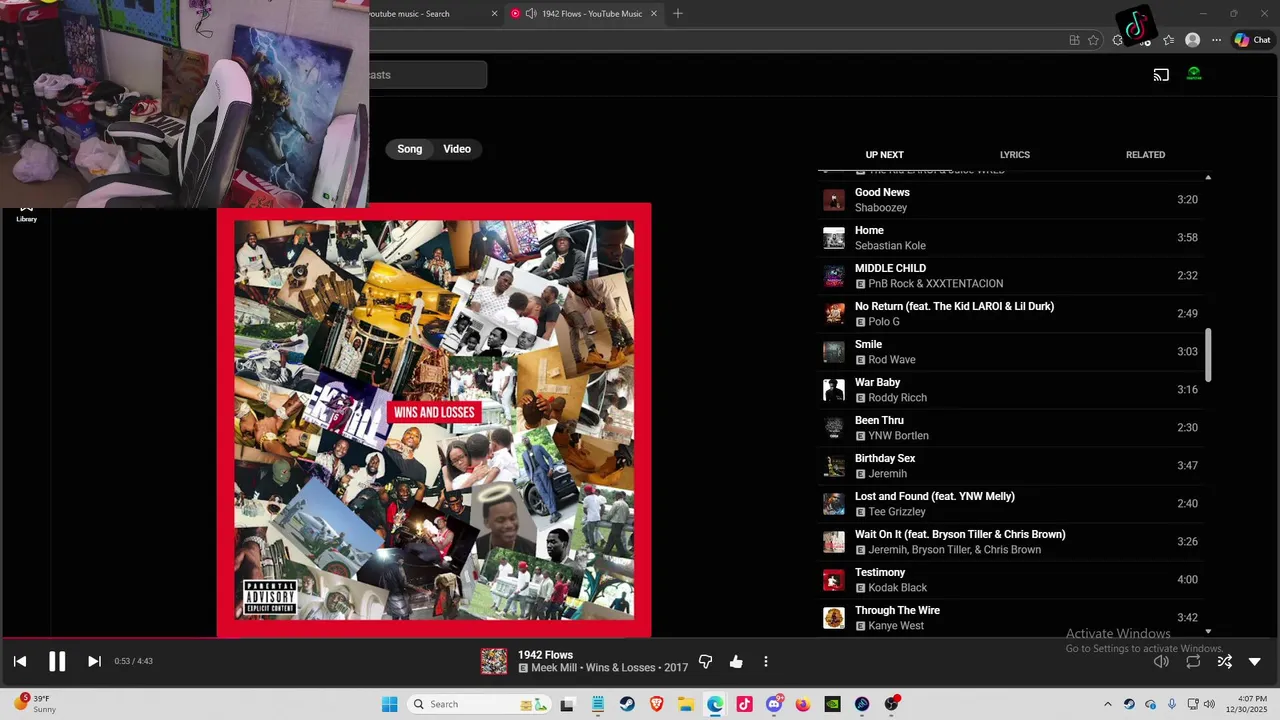Open Meek Mill artist link in player bar
The height and width of the screenshot is (720, 1280).
(x=555, y=668)
